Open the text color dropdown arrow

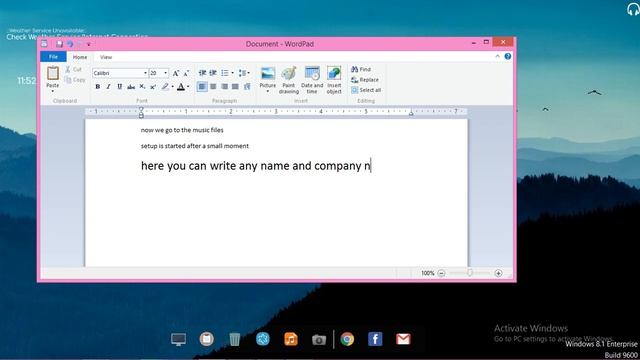click(188, 87)
